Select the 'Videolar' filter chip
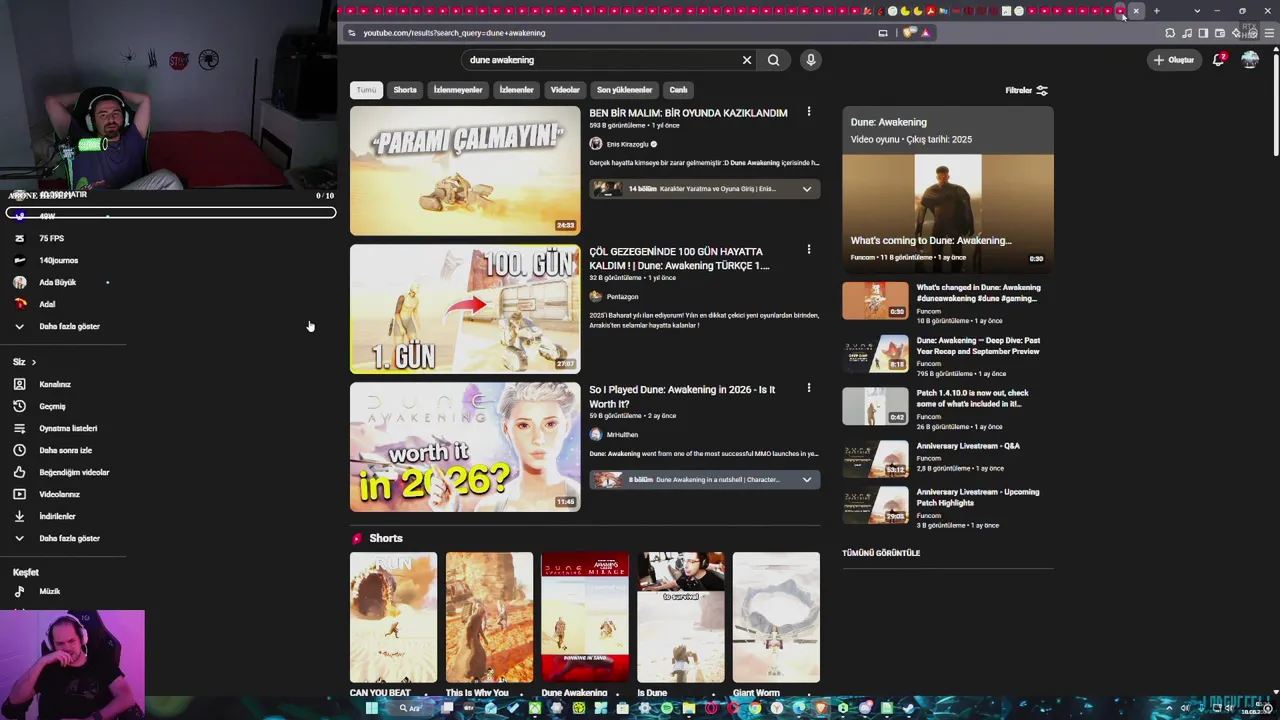Viewport: 1280px width, 720px height. 565,90
